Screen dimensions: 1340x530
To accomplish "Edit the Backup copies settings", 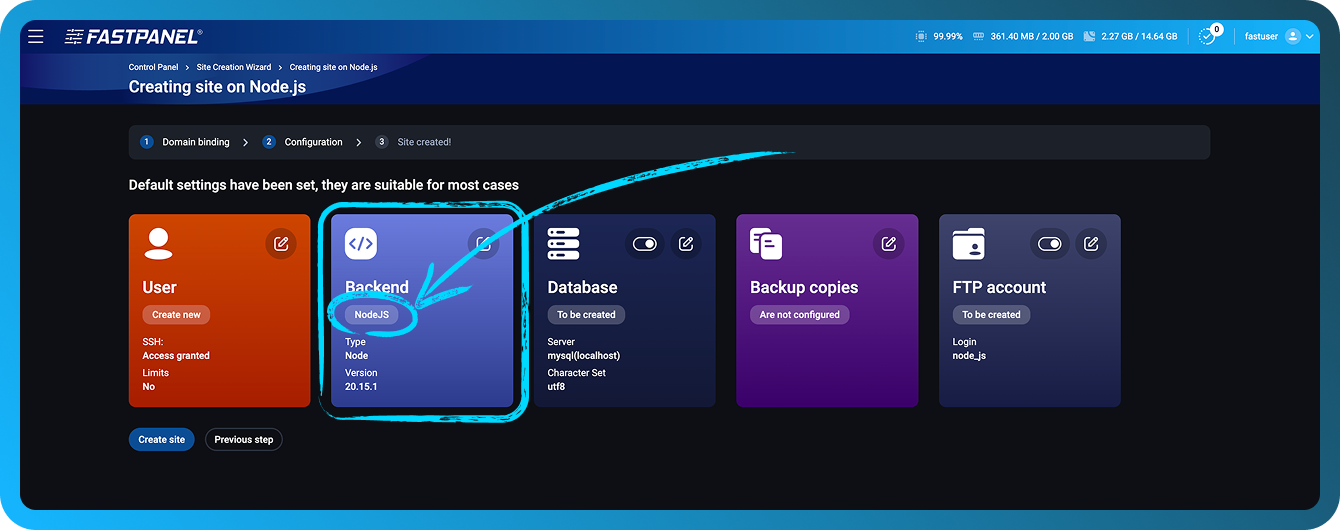I will [888, 244].
